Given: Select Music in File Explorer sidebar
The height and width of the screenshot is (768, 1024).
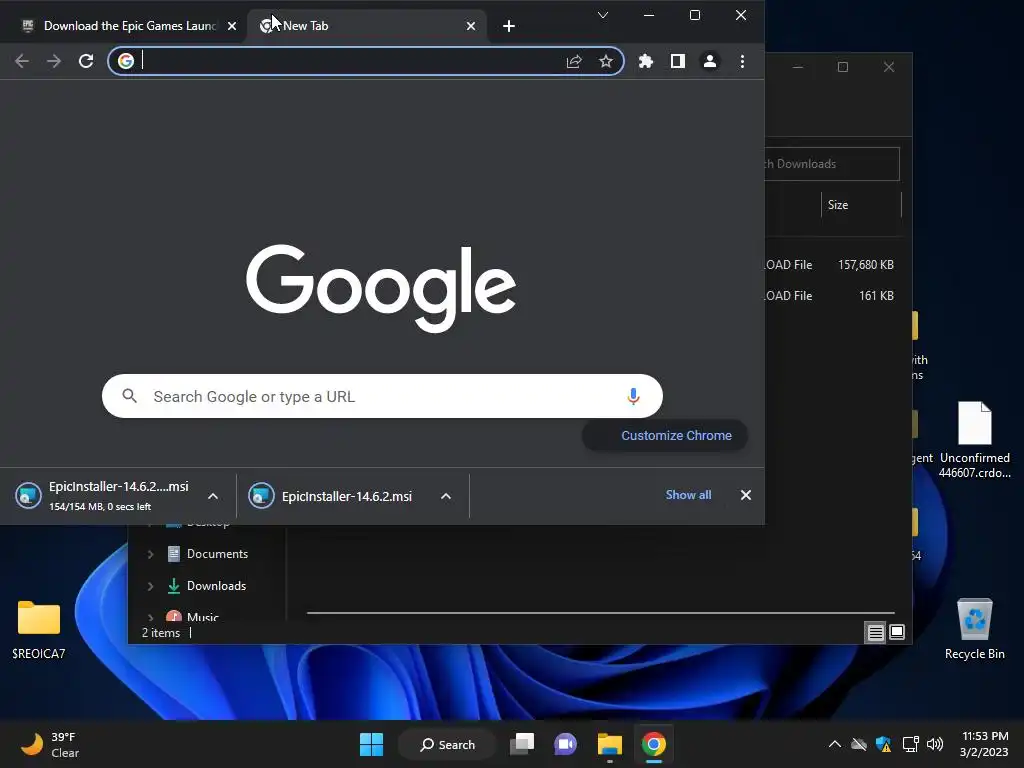Looking at the screenshot, I should [202, 617].
